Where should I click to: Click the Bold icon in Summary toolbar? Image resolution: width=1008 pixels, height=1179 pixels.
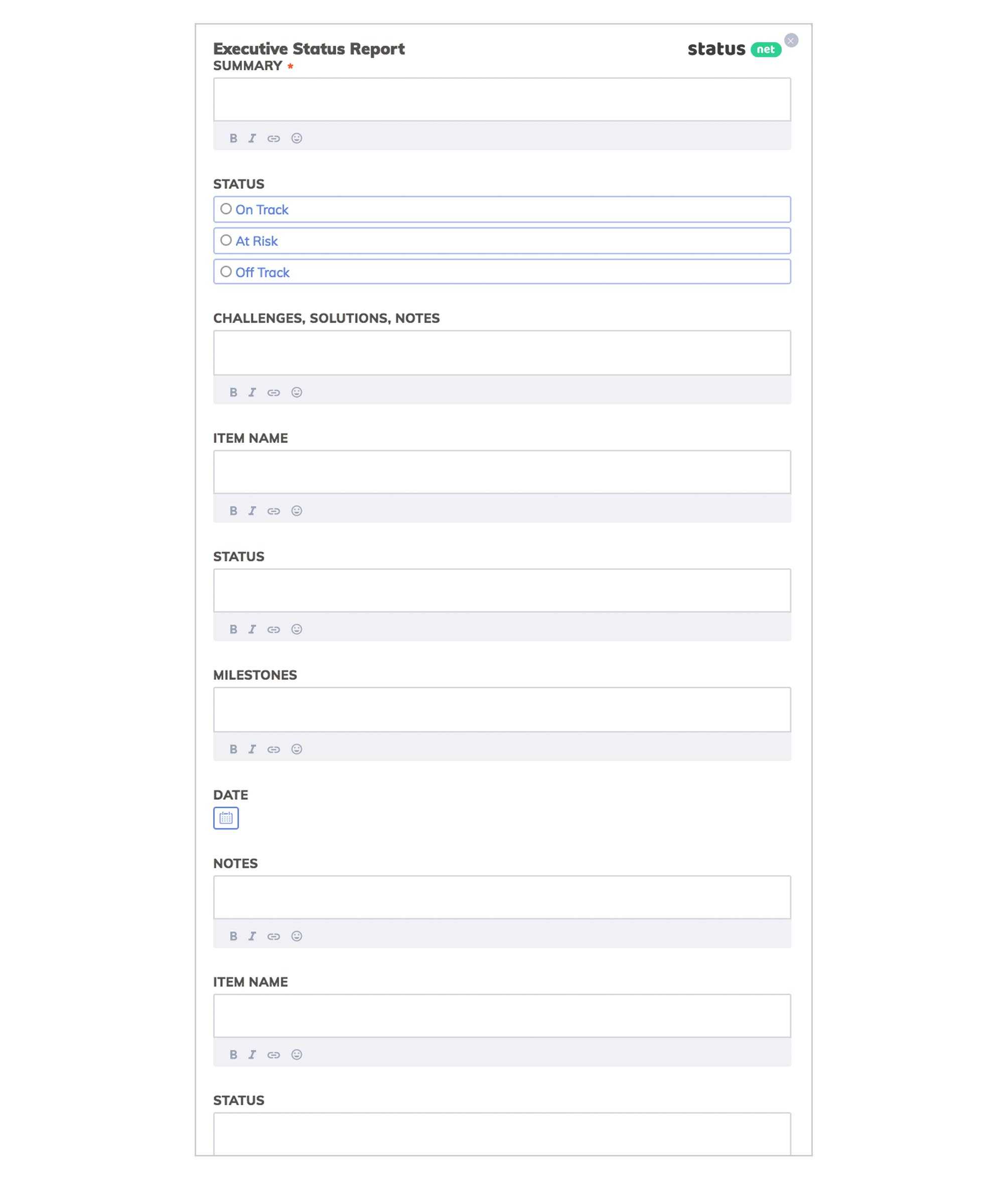pyautogui.click(x=233, y=138)
